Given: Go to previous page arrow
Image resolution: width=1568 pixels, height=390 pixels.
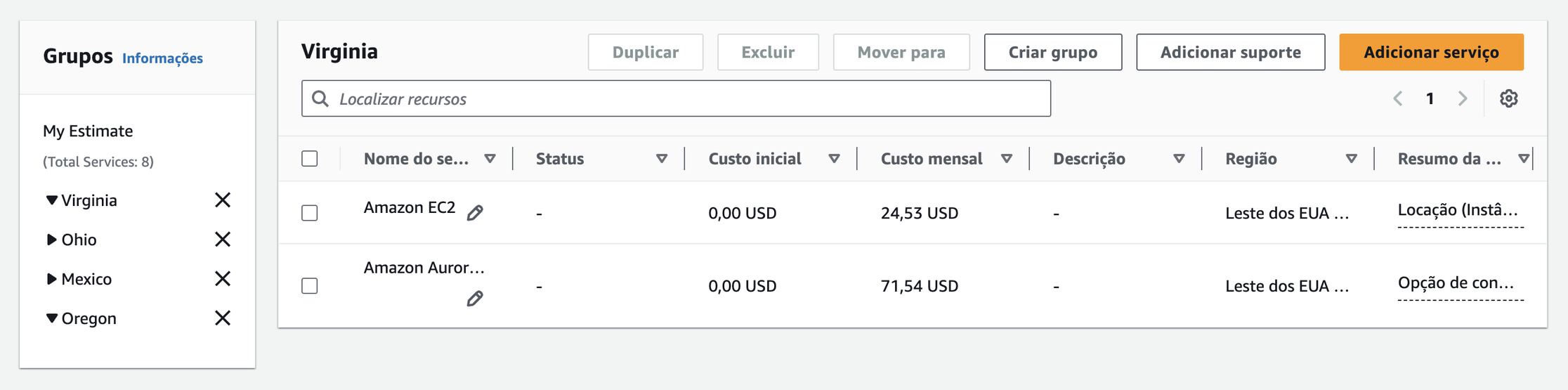Looking at the screenshot, I should point(1398,98).
